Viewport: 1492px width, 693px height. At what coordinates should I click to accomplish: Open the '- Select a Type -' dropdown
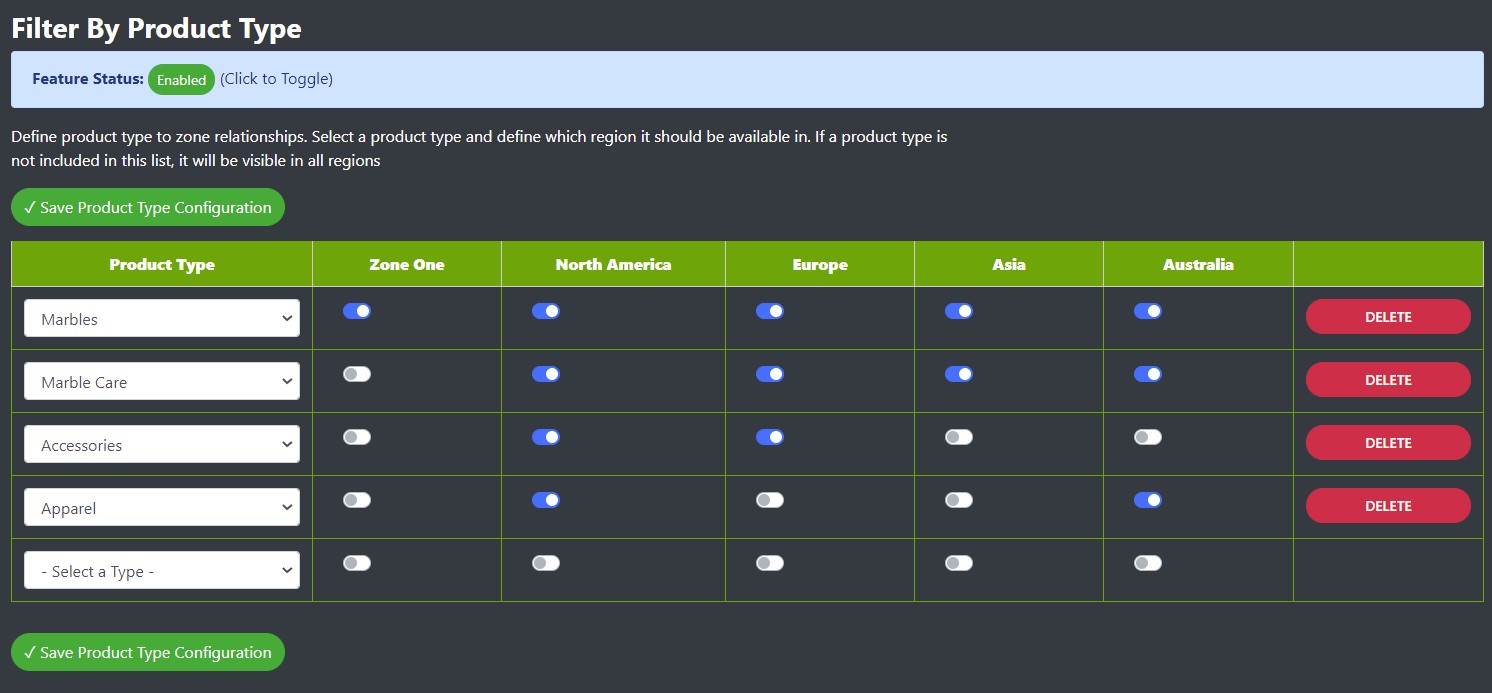pos(162,571)
